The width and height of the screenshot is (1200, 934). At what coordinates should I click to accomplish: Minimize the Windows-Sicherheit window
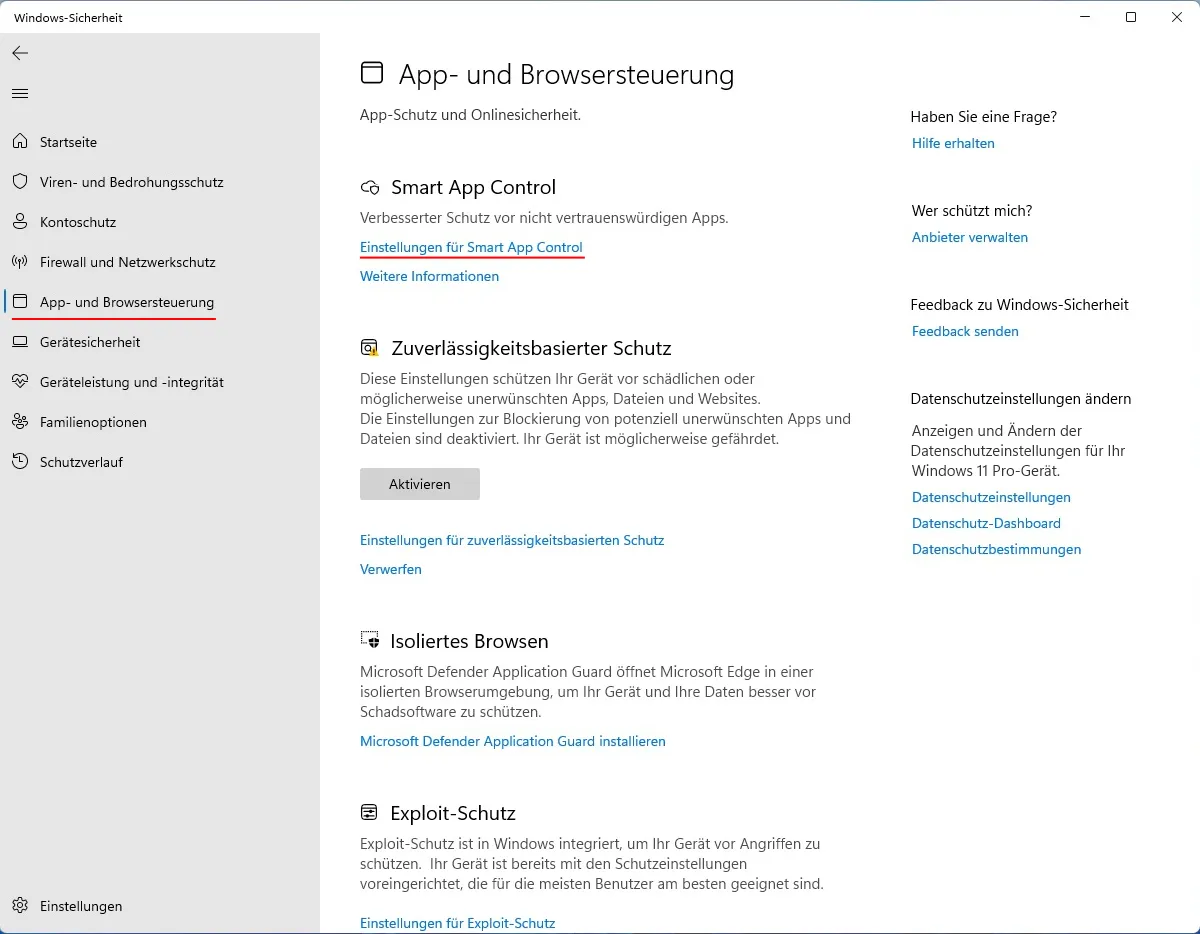click(x=1085, y=17)
